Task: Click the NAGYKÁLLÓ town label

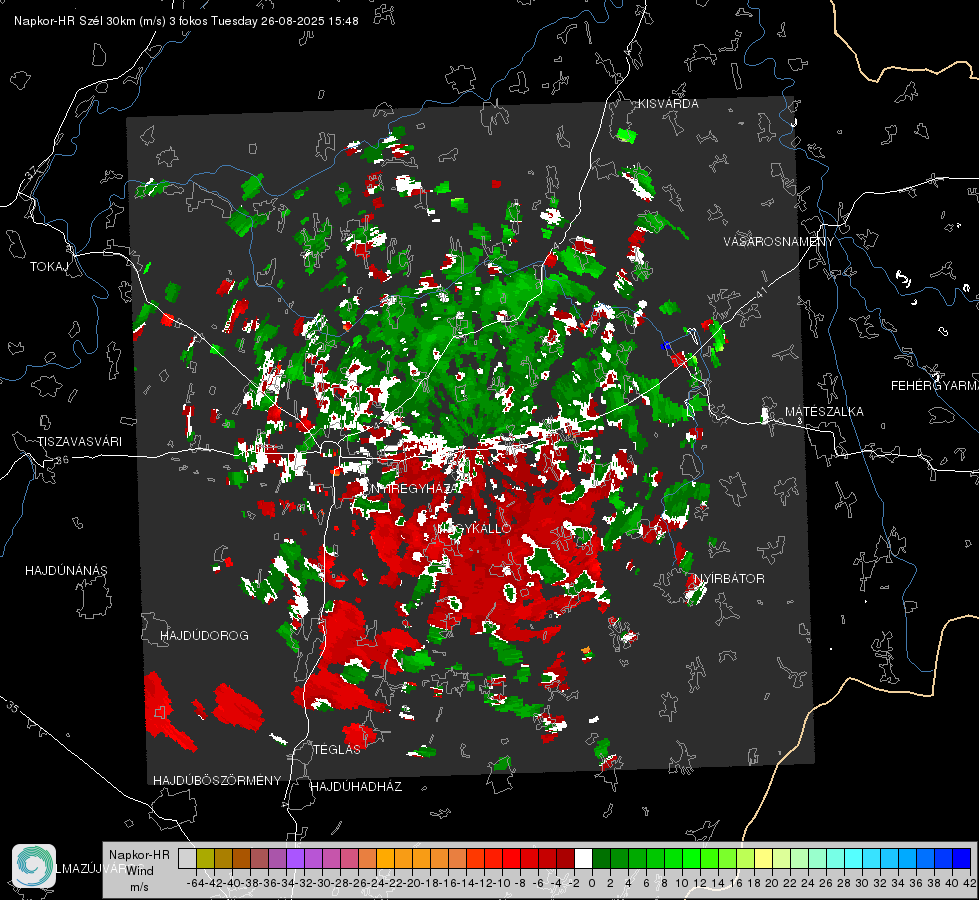Action: click(475, 528)
